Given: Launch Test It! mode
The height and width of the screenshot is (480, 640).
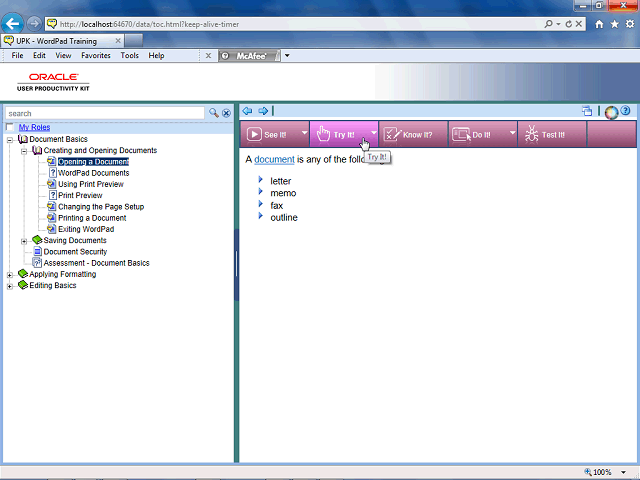Looking at the screenshot, I should click(552, 134).
